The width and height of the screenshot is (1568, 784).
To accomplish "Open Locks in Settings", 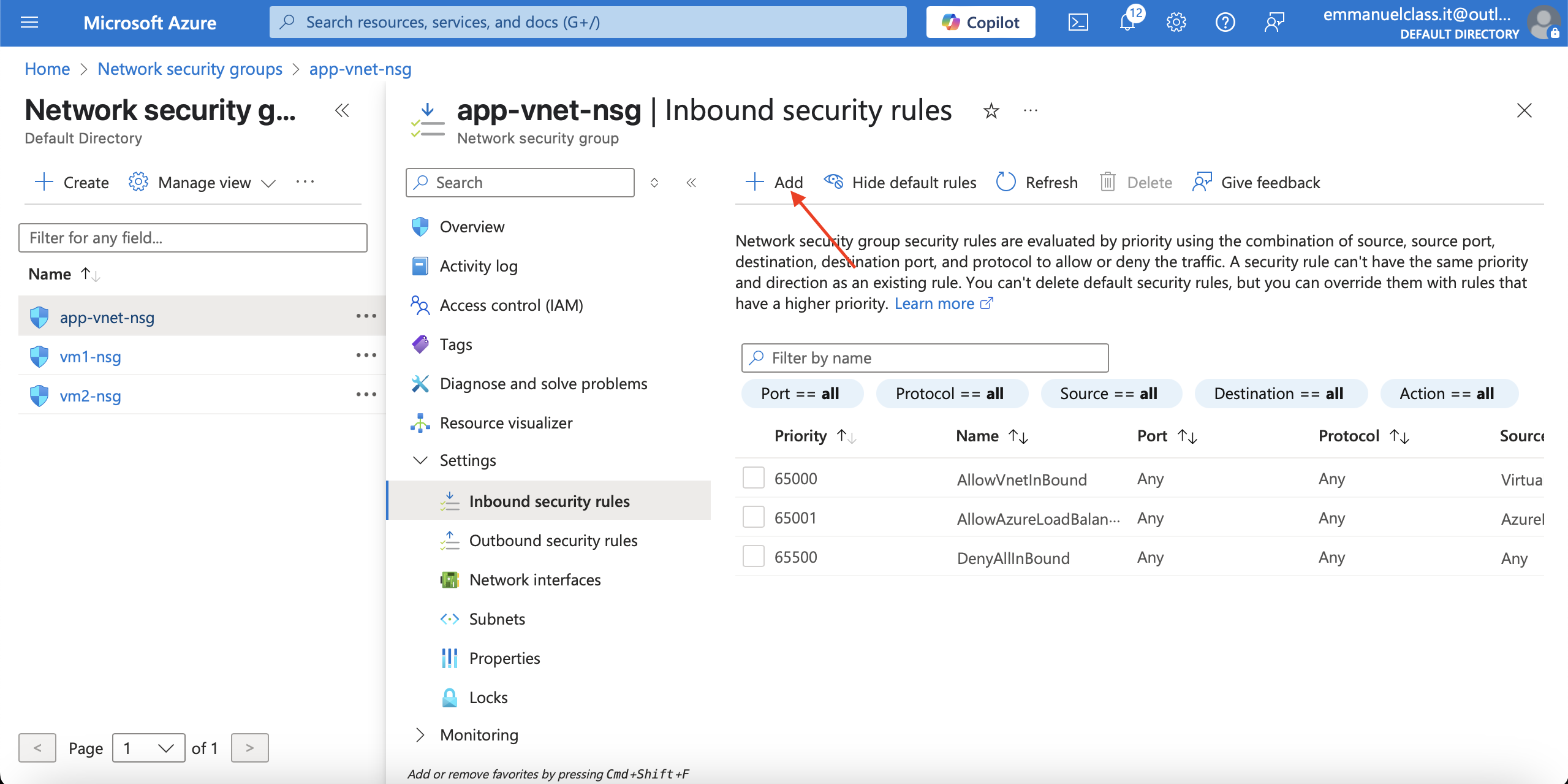I will pyautogui.click(x=488, y=698).
